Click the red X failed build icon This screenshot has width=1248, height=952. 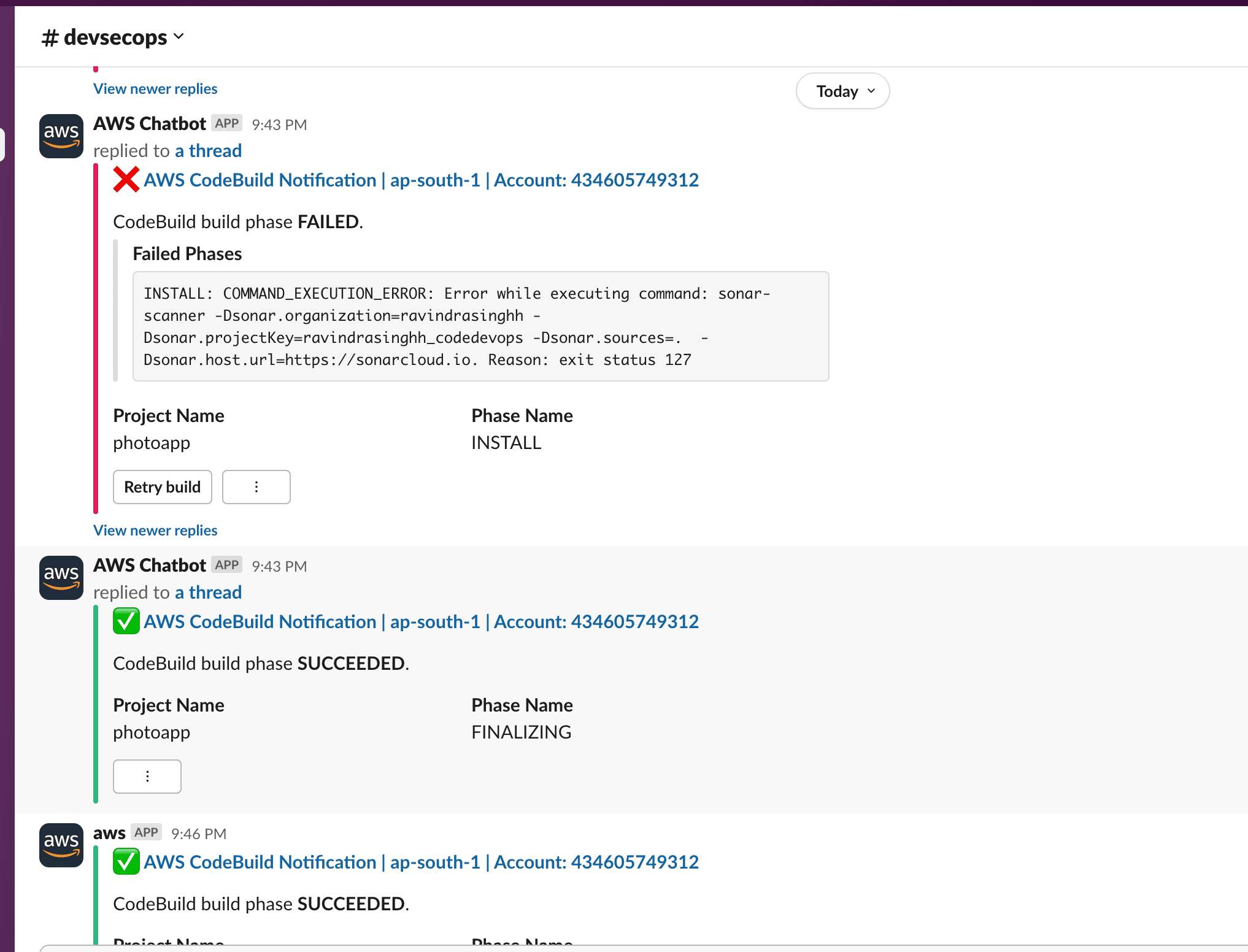point(126,180)
